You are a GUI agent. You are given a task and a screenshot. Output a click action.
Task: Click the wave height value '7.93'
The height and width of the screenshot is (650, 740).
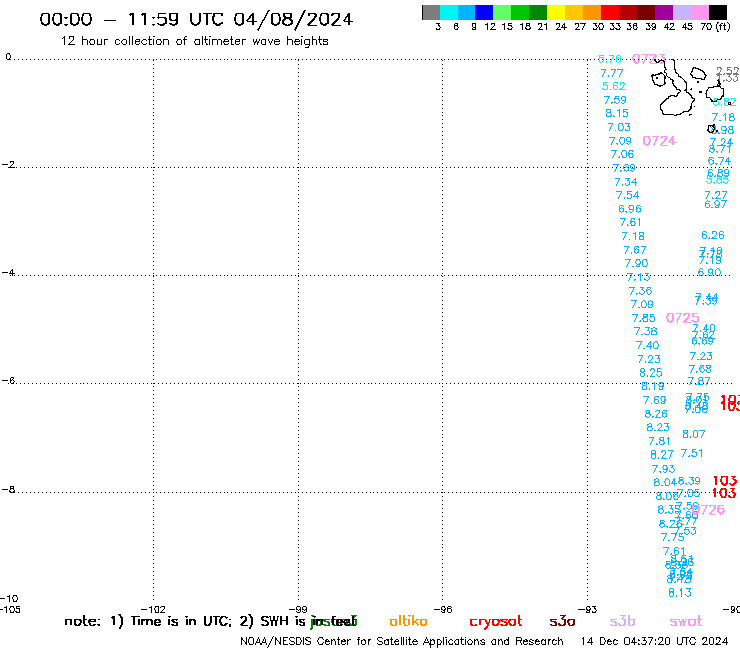(663, 469)
